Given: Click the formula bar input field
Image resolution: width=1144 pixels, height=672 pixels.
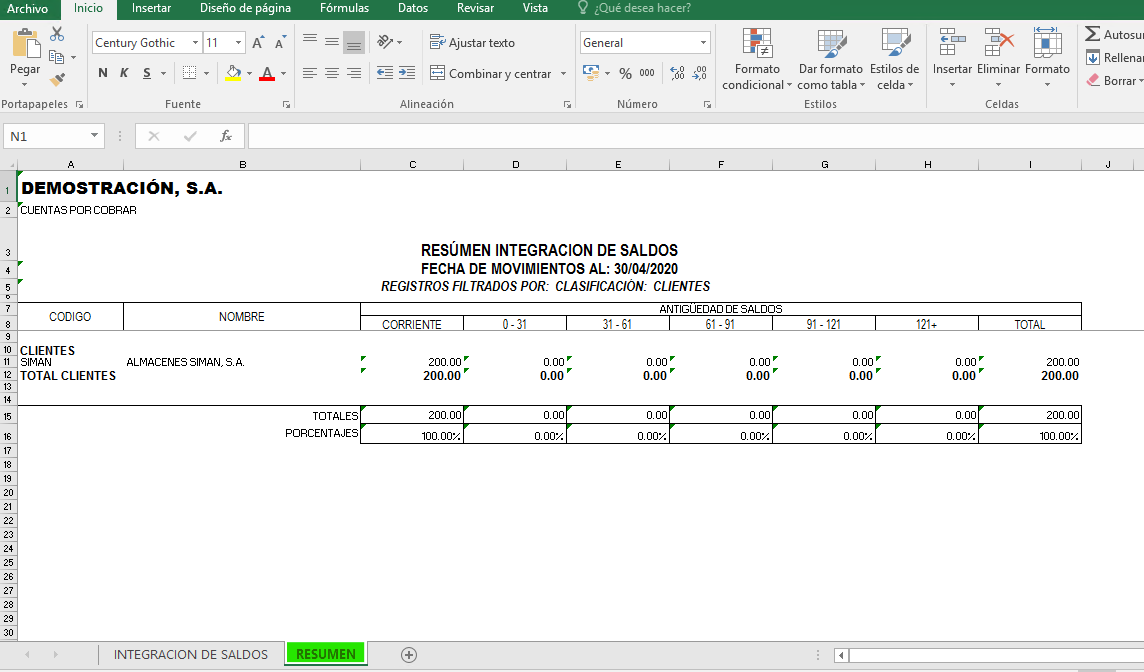Looking at the screenshot, I should click(690, 136).
